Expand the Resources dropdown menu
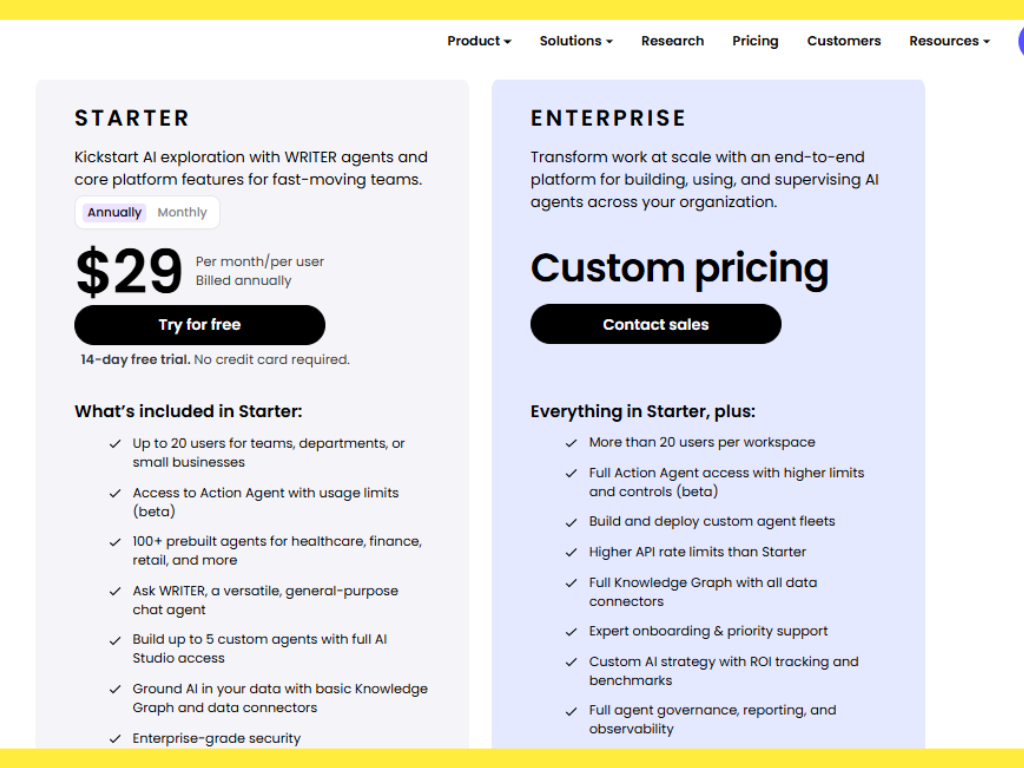The image size is (1024, 768). click(949, 41)
